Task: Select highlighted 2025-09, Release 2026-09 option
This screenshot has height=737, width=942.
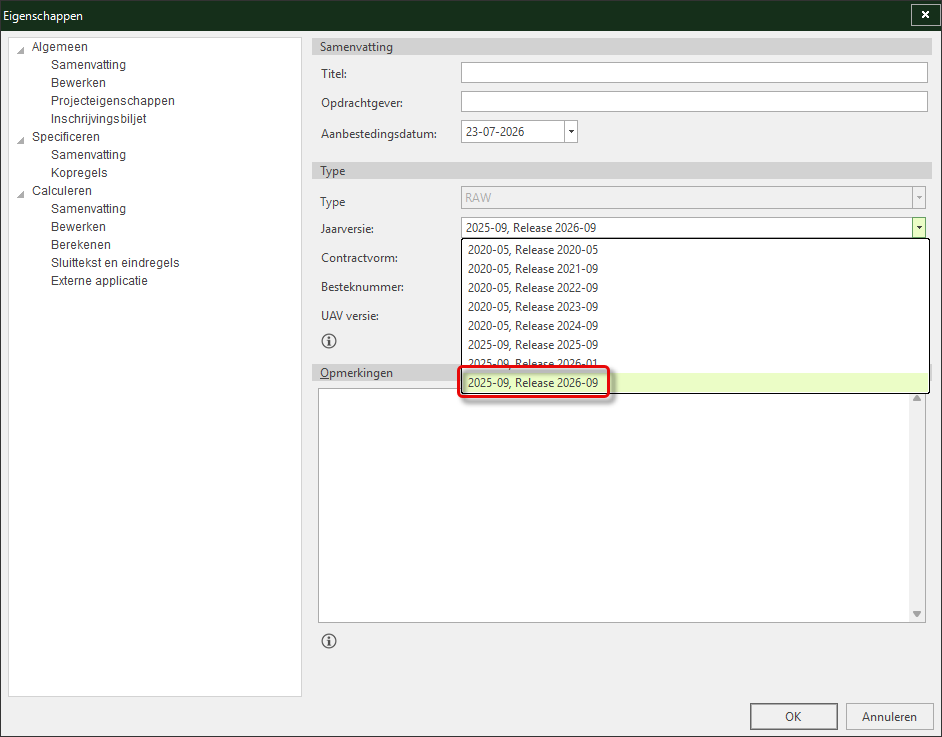Action: [x=695, y=383]
